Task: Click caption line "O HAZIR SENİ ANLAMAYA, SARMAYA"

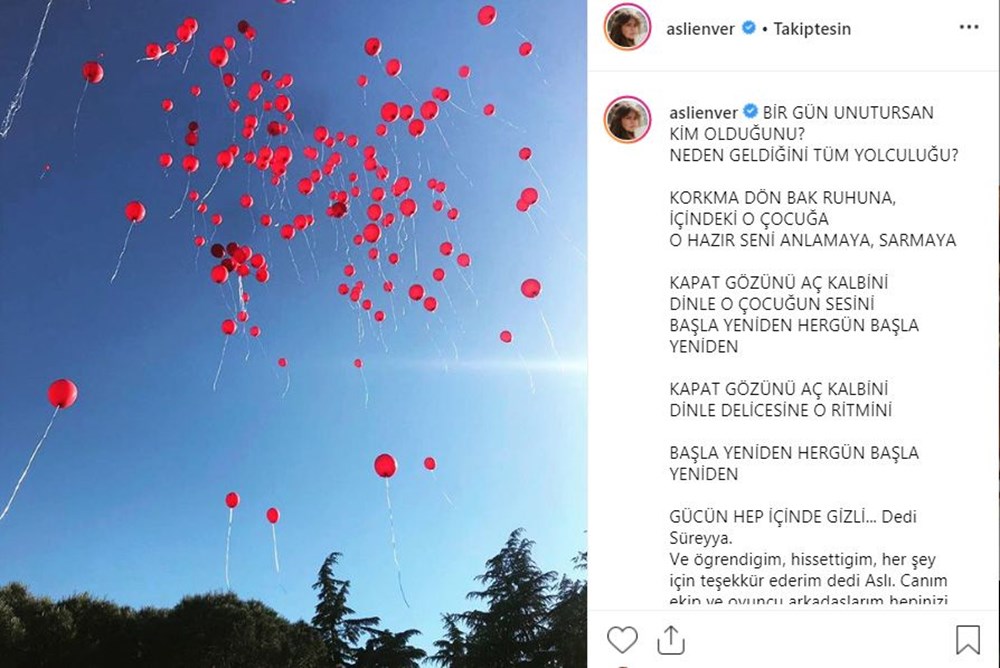Action: (x=812, y=241)
